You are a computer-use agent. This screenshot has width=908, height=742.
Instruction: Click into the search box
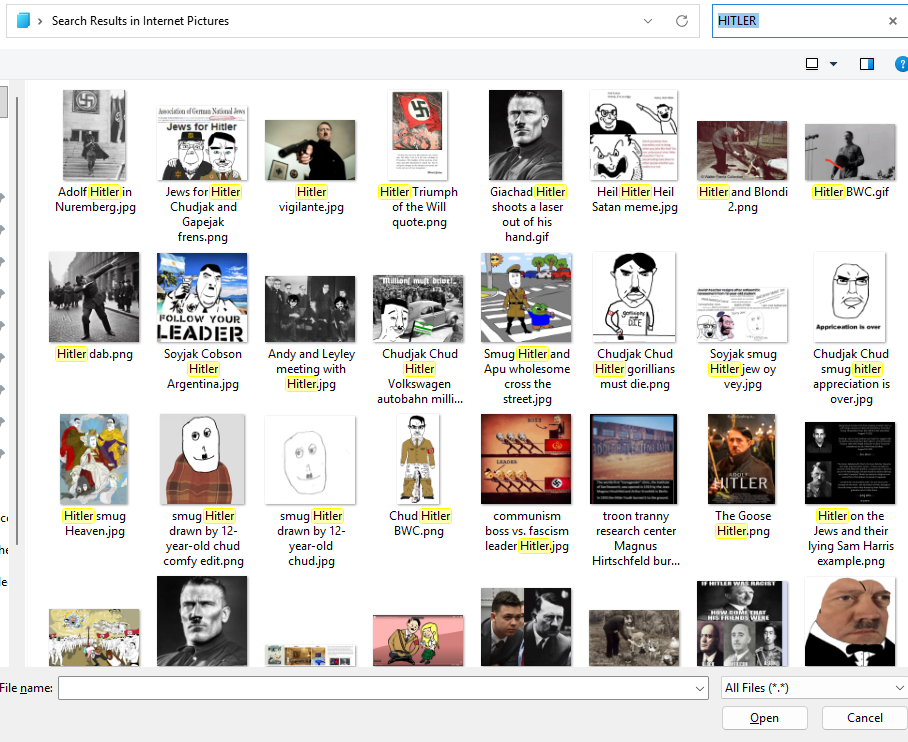click(799, 21)
